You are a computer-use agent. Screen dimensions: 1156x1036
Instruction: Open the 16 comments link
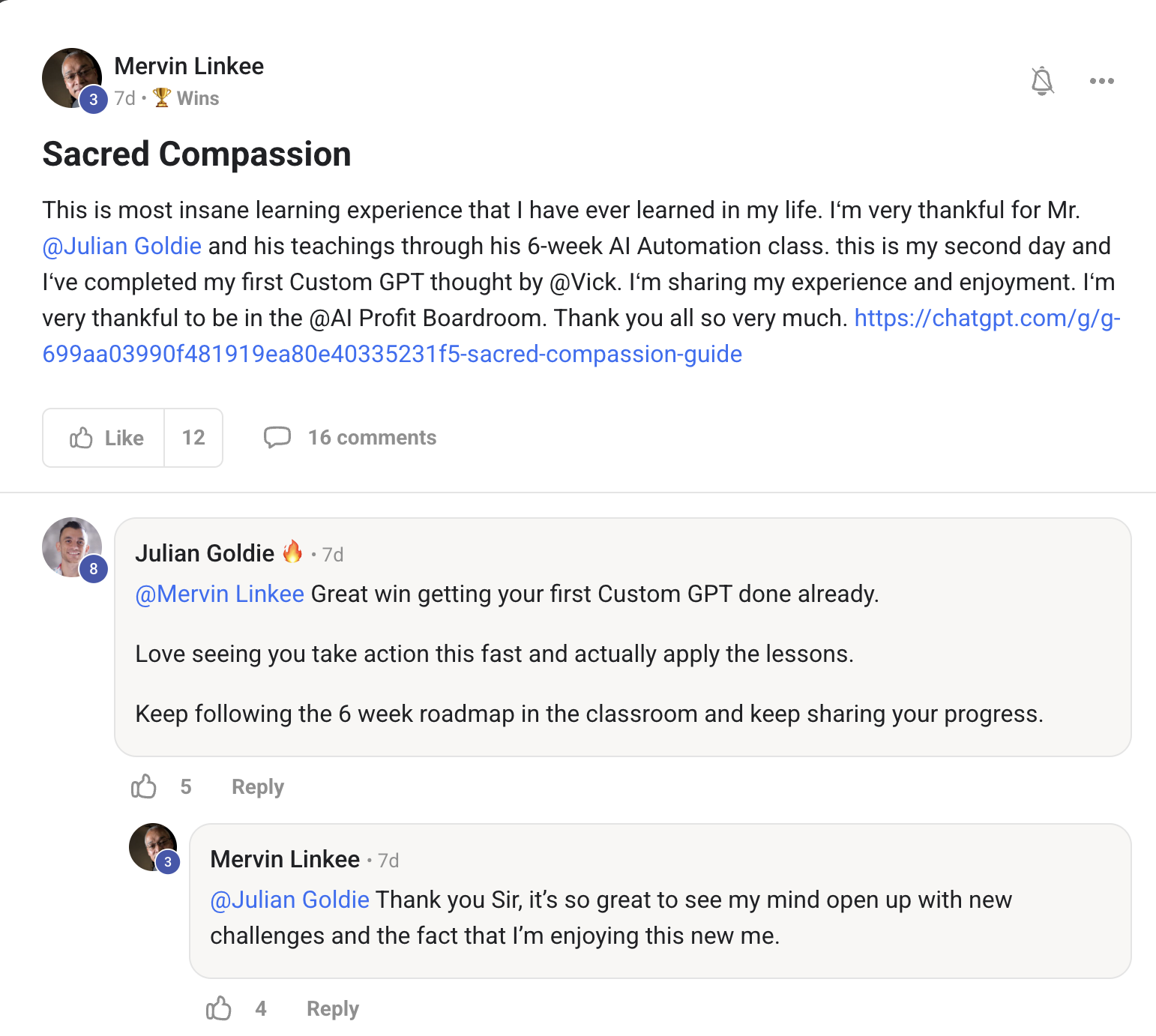(x=372, y=438)
